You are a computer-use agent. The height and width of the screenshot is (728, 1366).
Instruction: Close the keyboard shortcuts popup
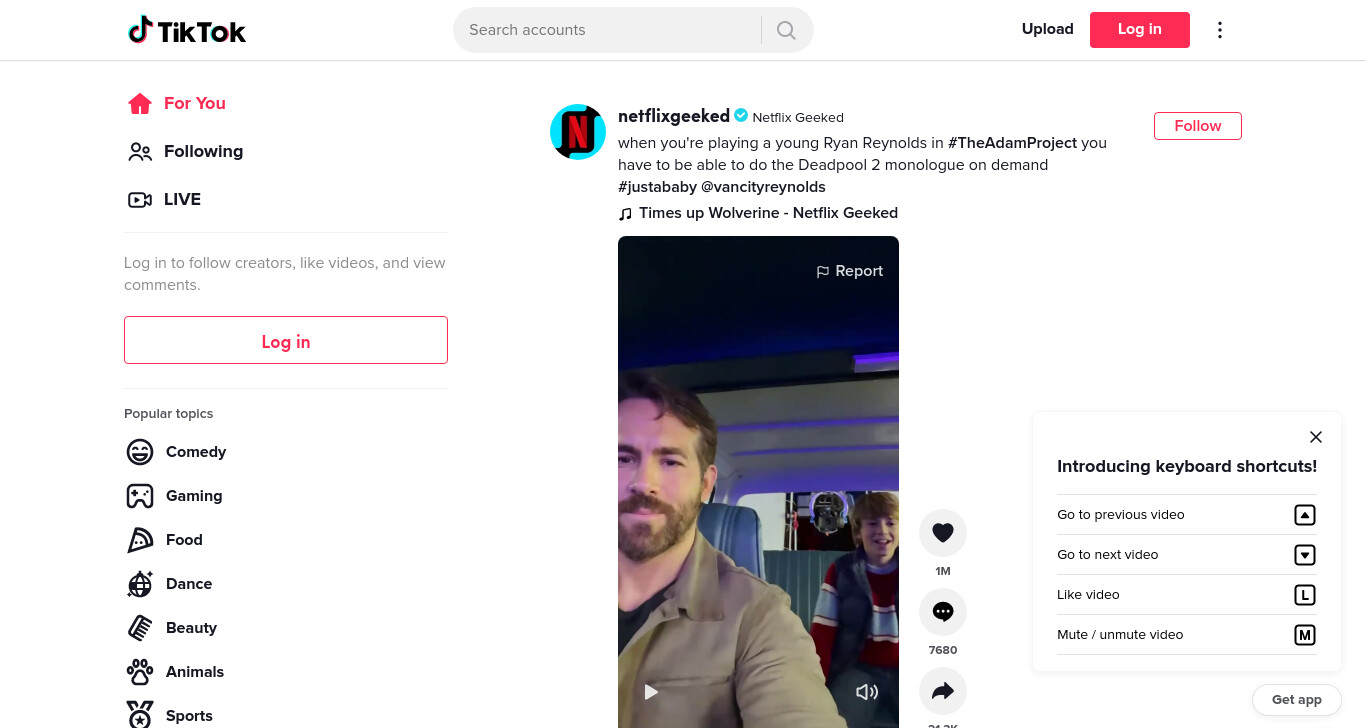coord(1316,437)
